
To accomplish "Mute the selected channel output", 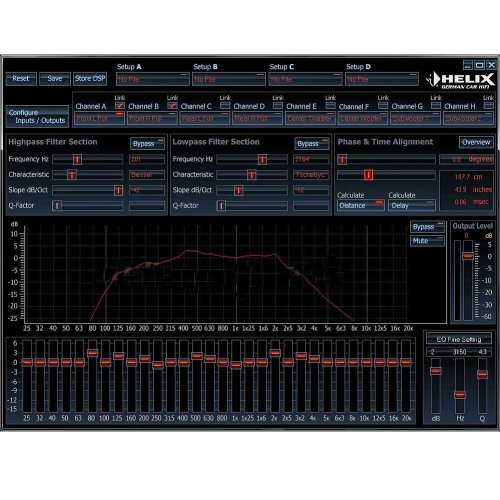I will coord(427,241).
